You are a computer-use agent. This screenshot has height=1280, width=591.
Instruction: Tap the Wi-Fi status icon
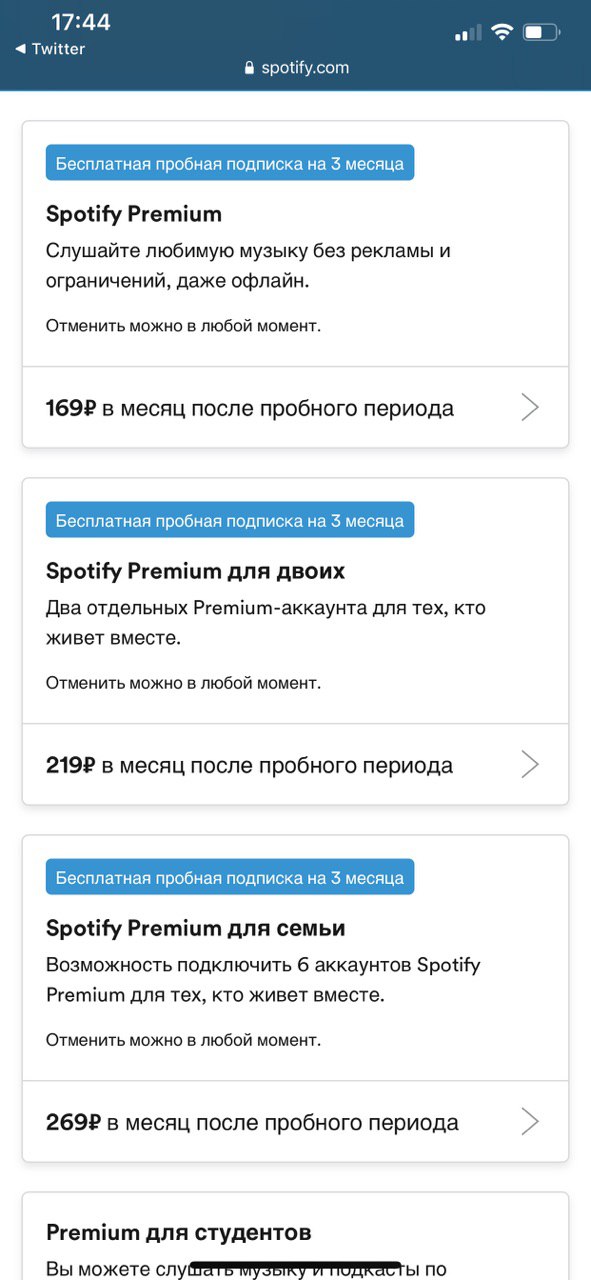tap(501, 32)
